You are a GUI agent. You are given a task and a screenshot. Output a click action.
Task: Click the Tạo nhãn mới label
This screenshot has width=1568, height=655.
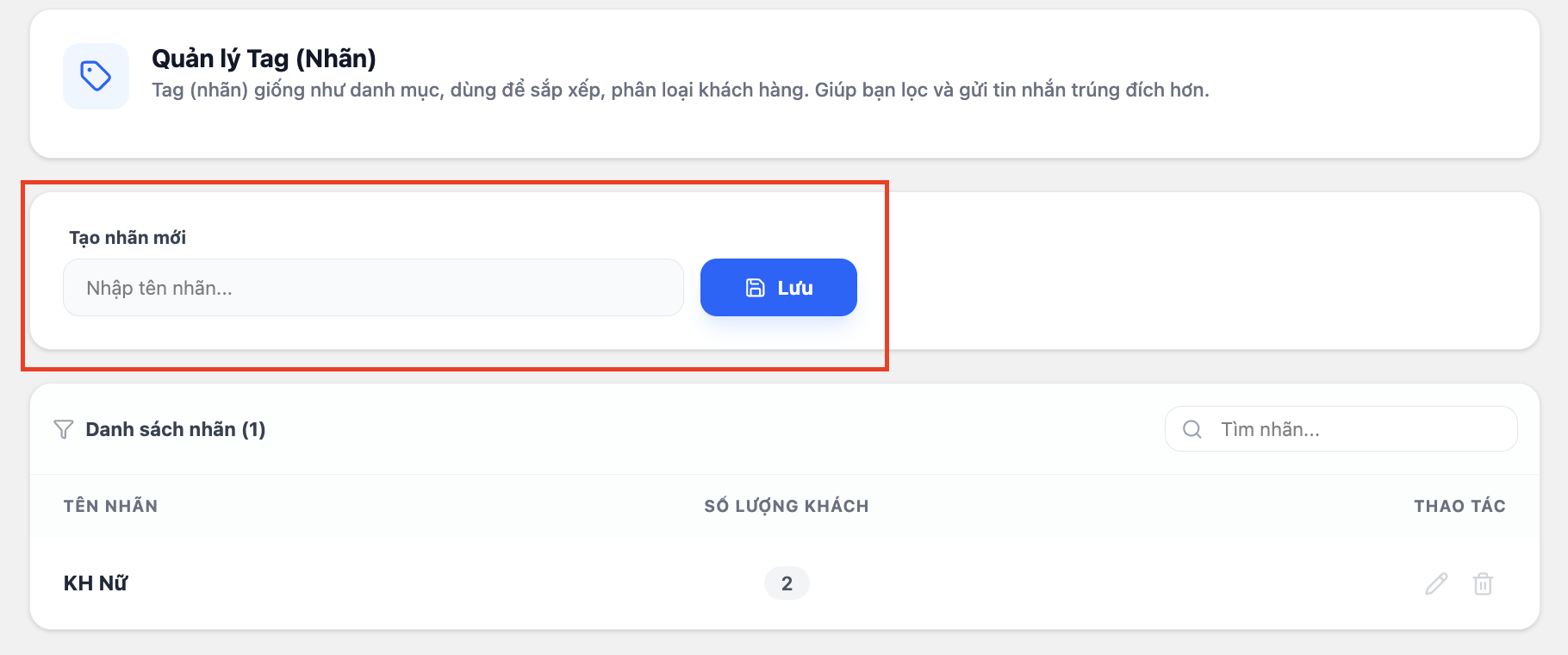128,238
